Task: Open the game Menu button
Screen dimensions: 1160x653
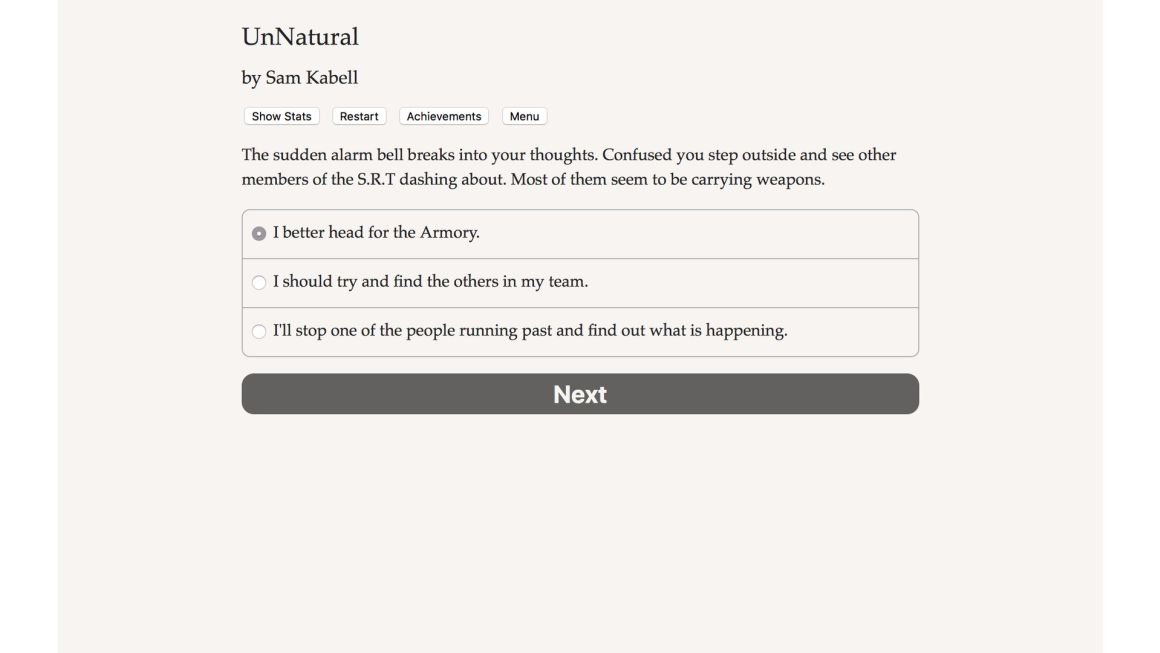Action: [525, 116]
